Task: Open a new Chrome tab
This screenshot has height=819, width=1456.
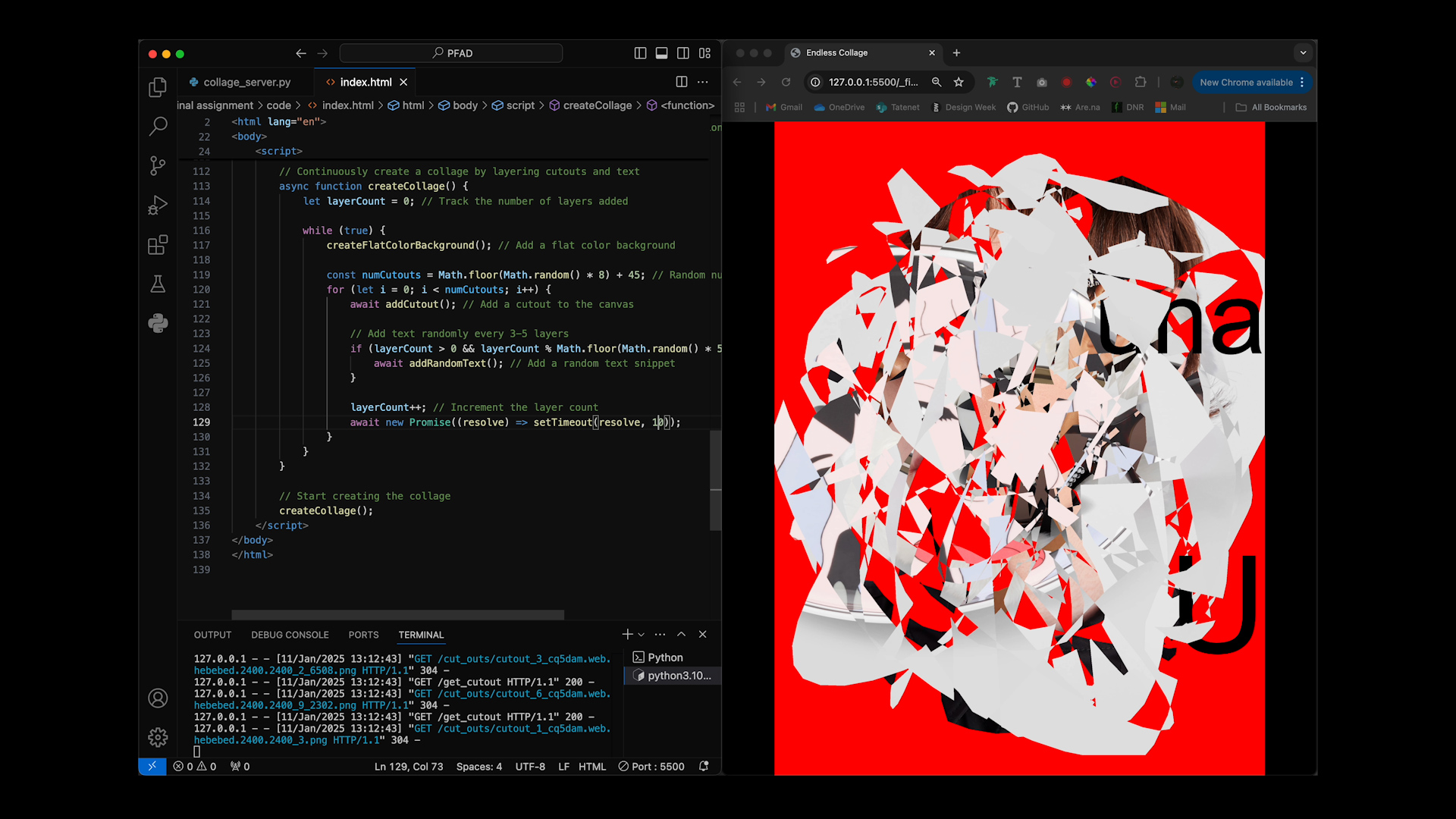Action: (956, 53)
